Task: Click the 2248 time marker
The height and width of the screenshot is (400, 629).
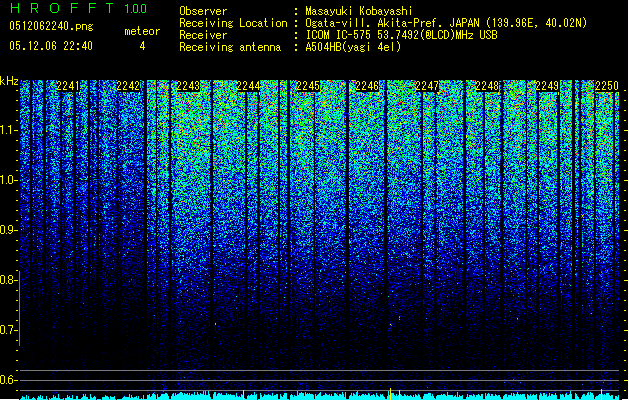Action: coord(487,86)
